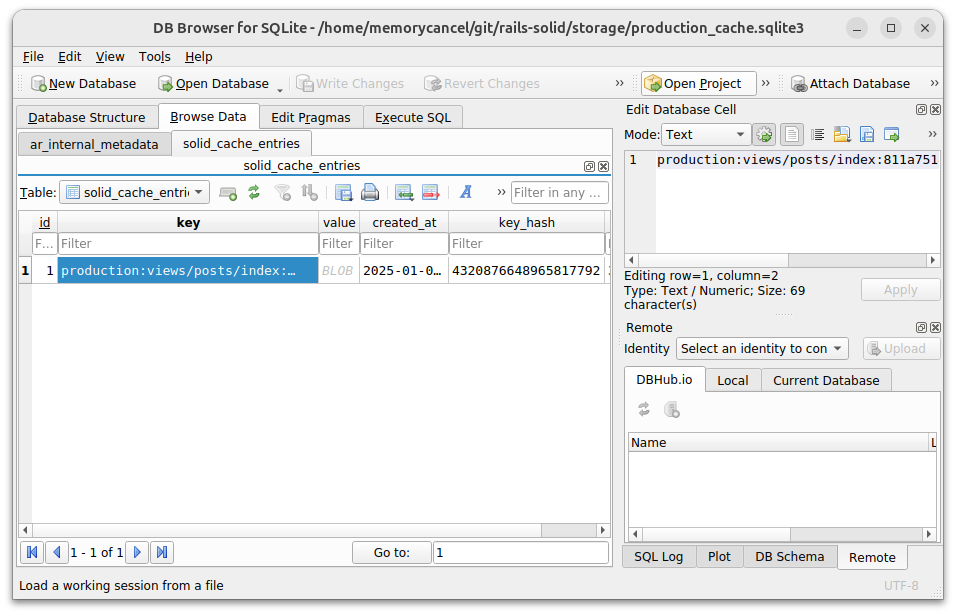This screenshot has height=614, width=953.
Task: Click the Open Database toolbar button
Action: pyautogui.click(x=213, y=83)
